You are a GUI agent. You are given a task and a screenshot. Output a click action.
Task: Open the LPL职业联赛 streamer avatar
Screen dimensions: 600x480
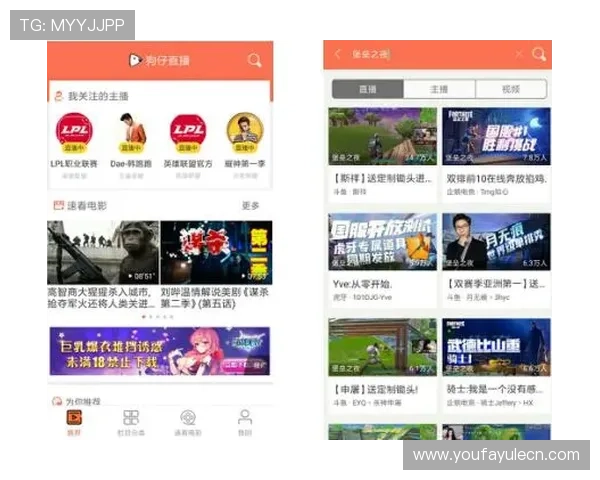[74, 131]
